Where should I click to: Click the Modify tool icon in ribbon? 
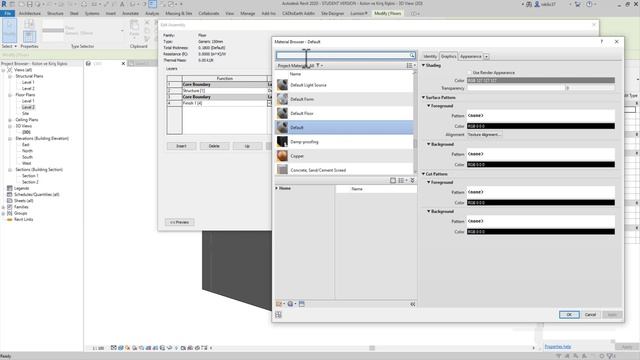click(x=9, y=30)
